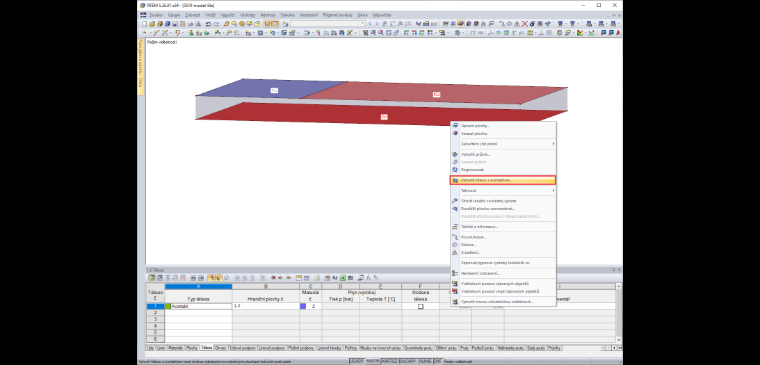This screenshot has height=365, width=760.
Task: Switch to the Uzlové podpory tab
Action: [242, 348]
